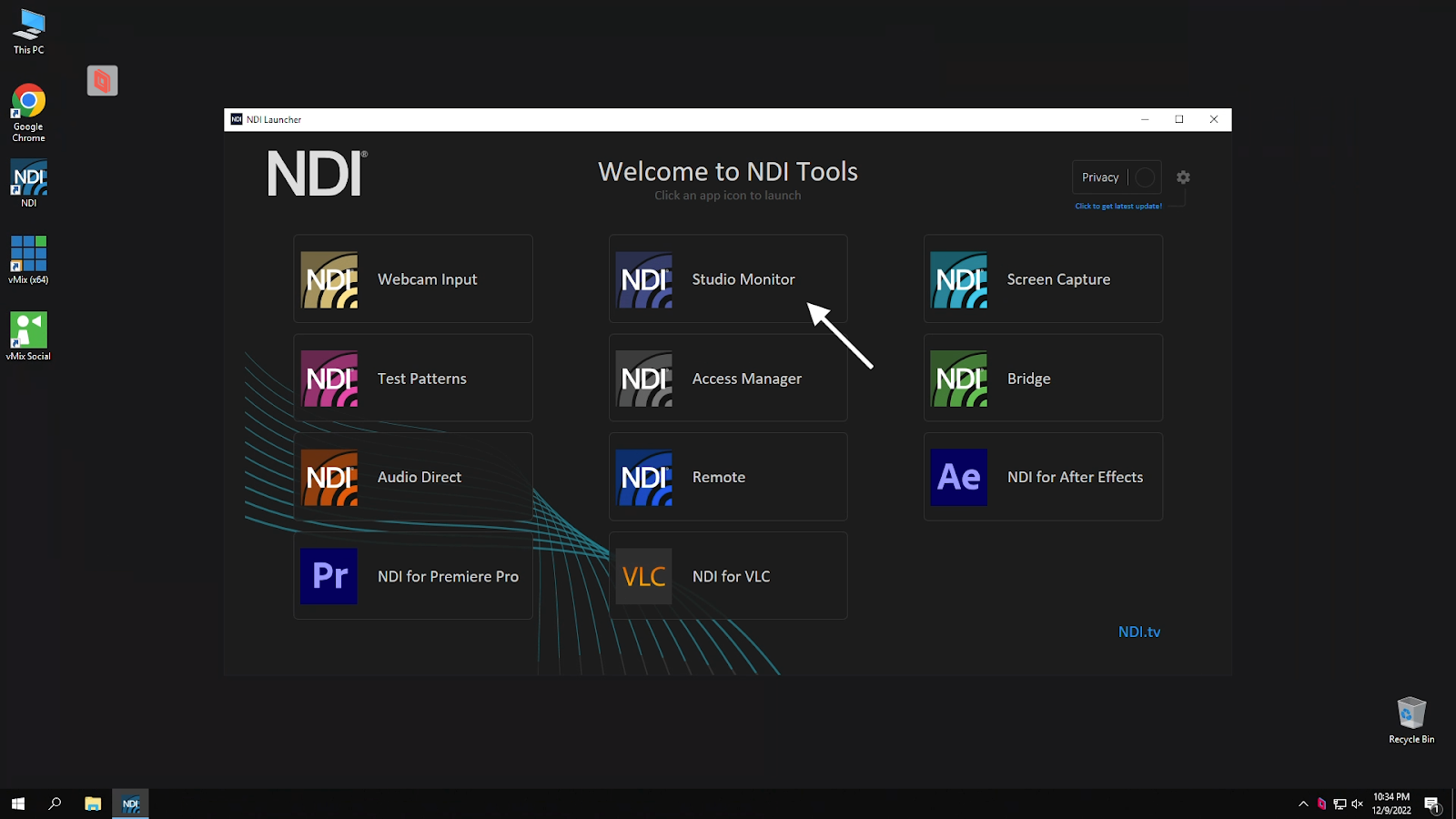Click the large NDI logo
The image size is (1456, 819).
pos(318,173)
